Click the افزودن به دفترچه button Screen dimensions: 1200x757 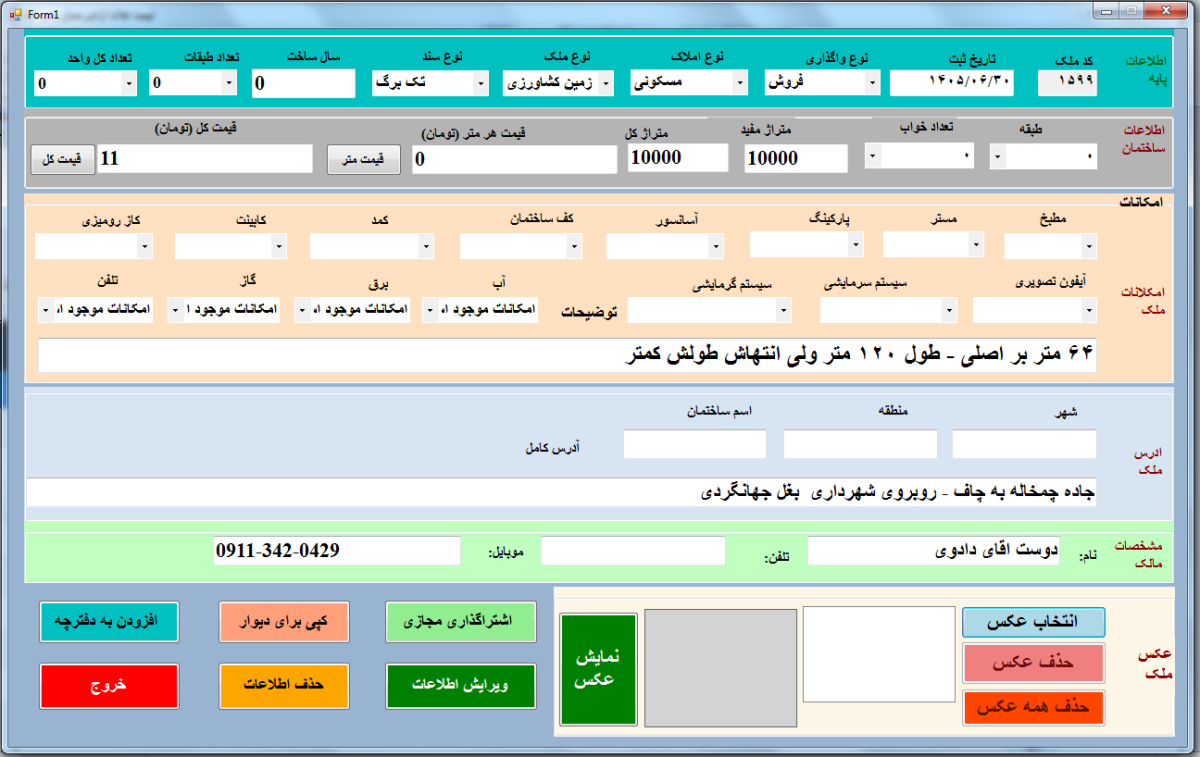pos(110,622)
